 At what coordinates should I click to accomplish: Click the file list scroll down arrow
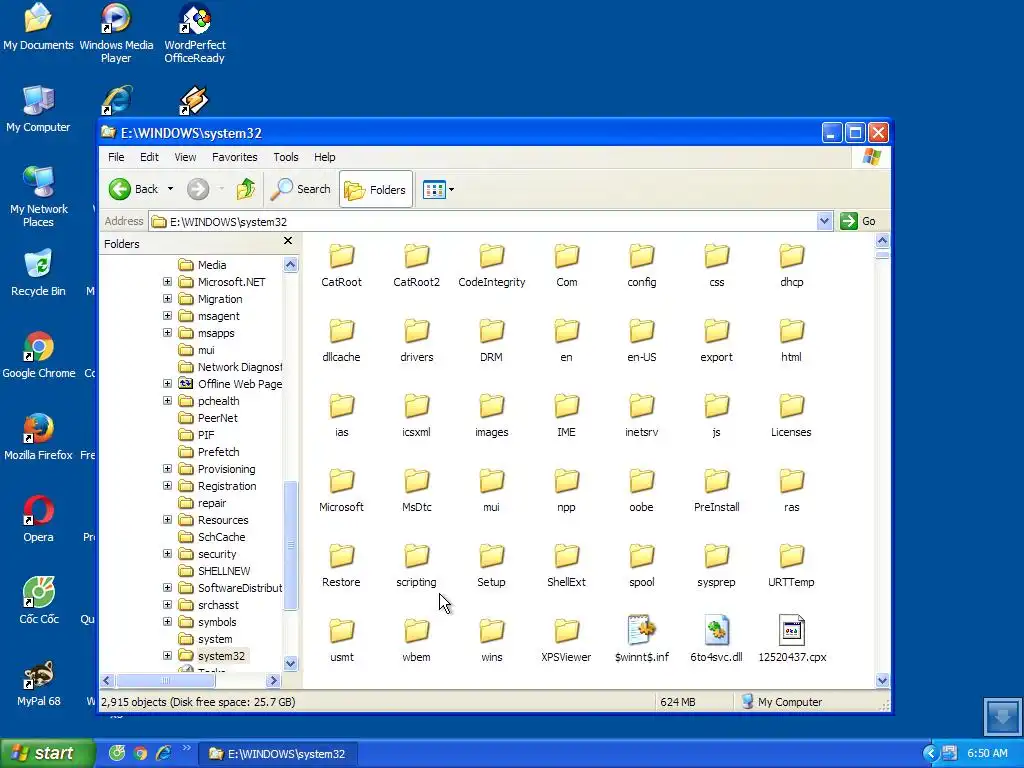pyautogui.click(x=882, y=680)
